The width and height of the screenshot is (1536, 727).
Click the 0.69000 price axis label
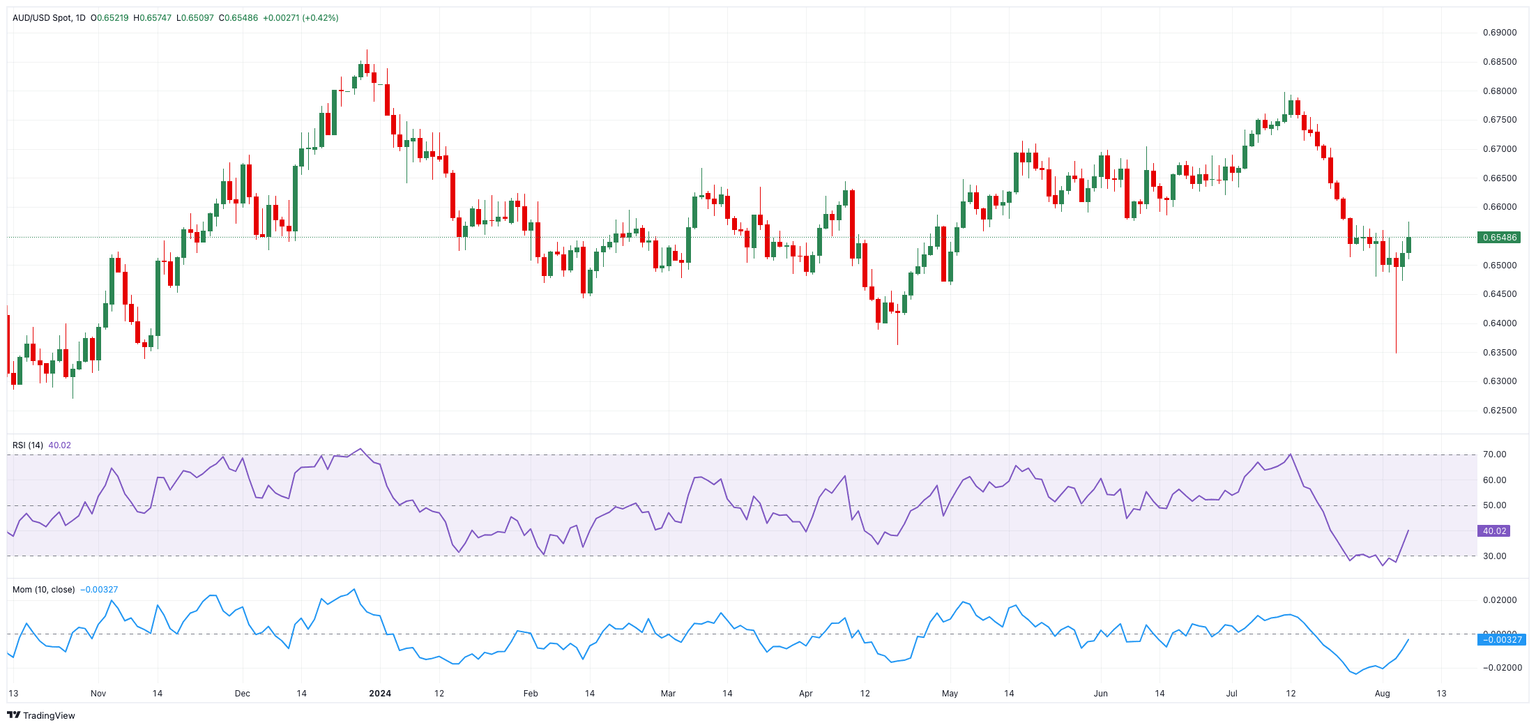click(x=1498, y=33)
